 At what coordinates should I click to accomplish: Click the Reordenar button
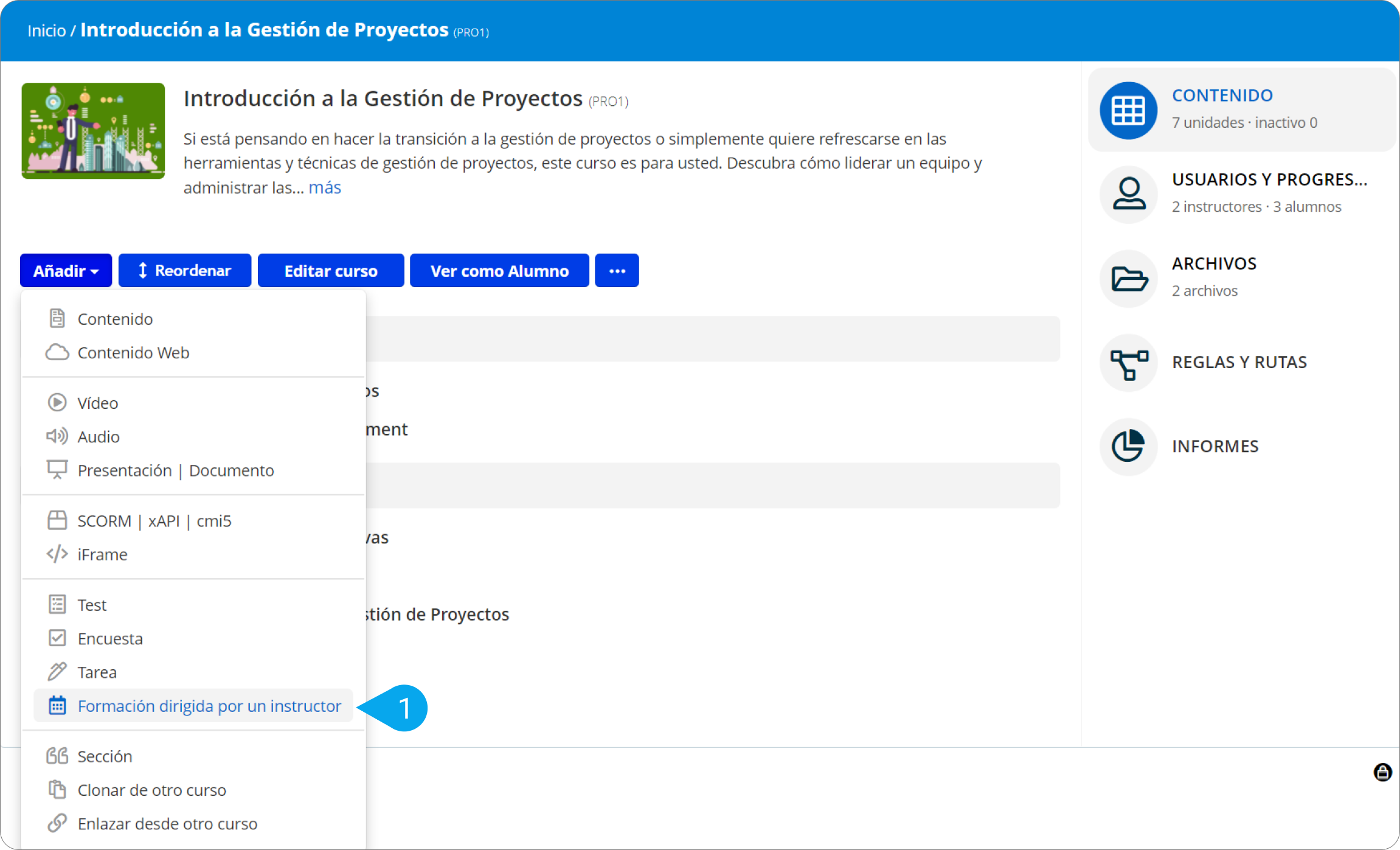tap(184, 271)
